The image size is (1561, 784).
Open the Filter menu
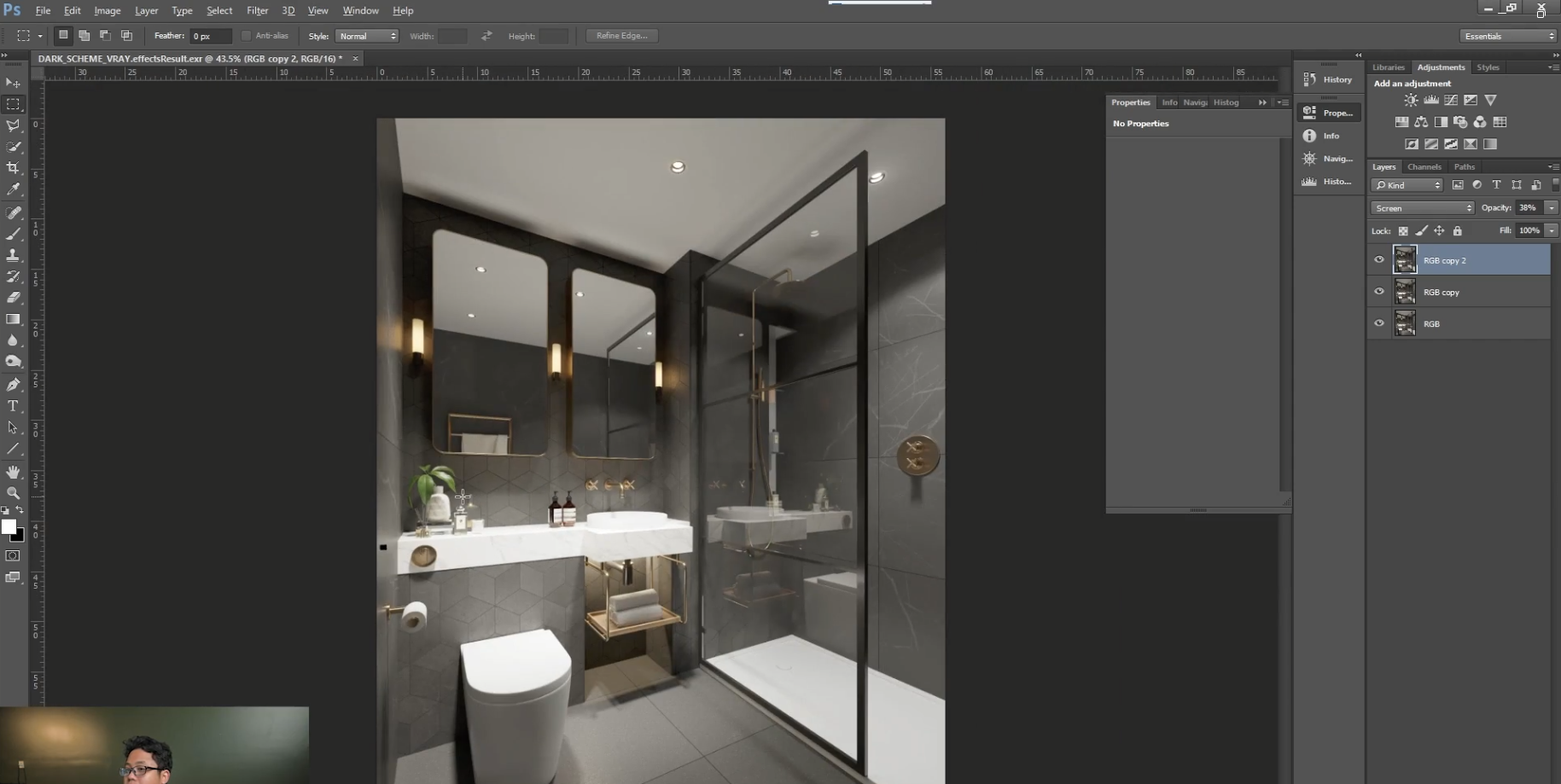[257, 10]
